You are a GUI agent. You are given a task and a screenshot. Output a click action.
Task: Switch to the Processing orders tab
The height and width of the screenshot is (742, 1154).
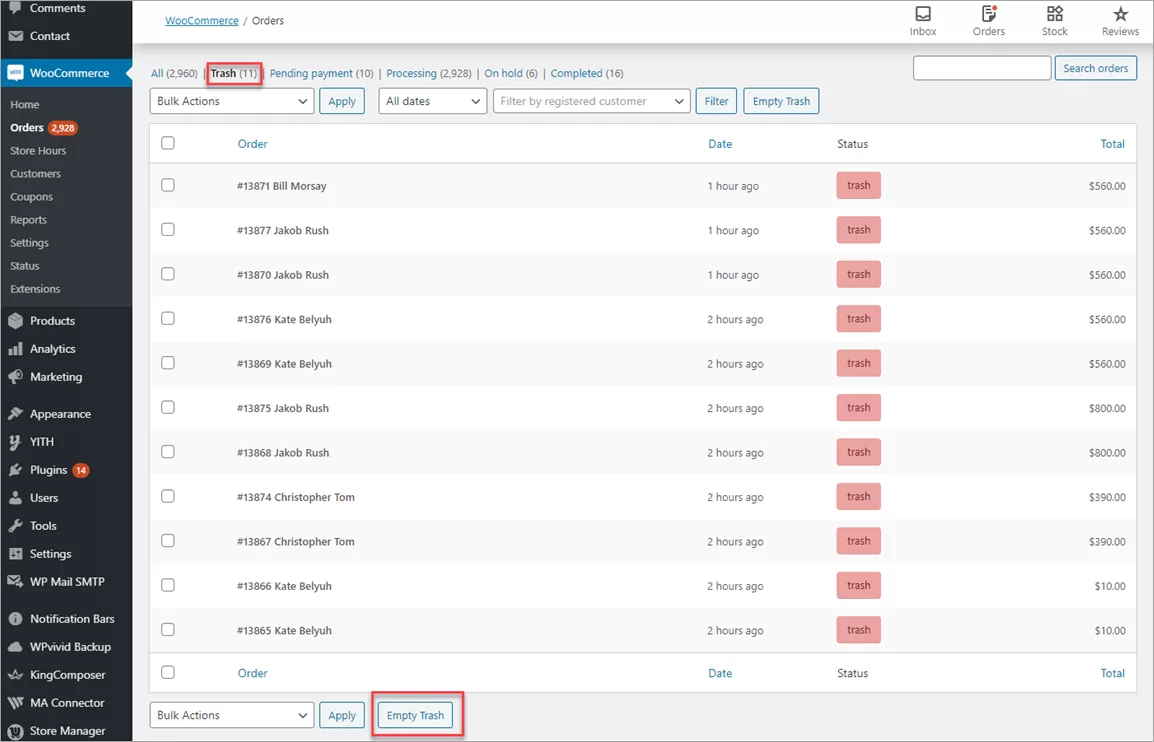(411, 74)
